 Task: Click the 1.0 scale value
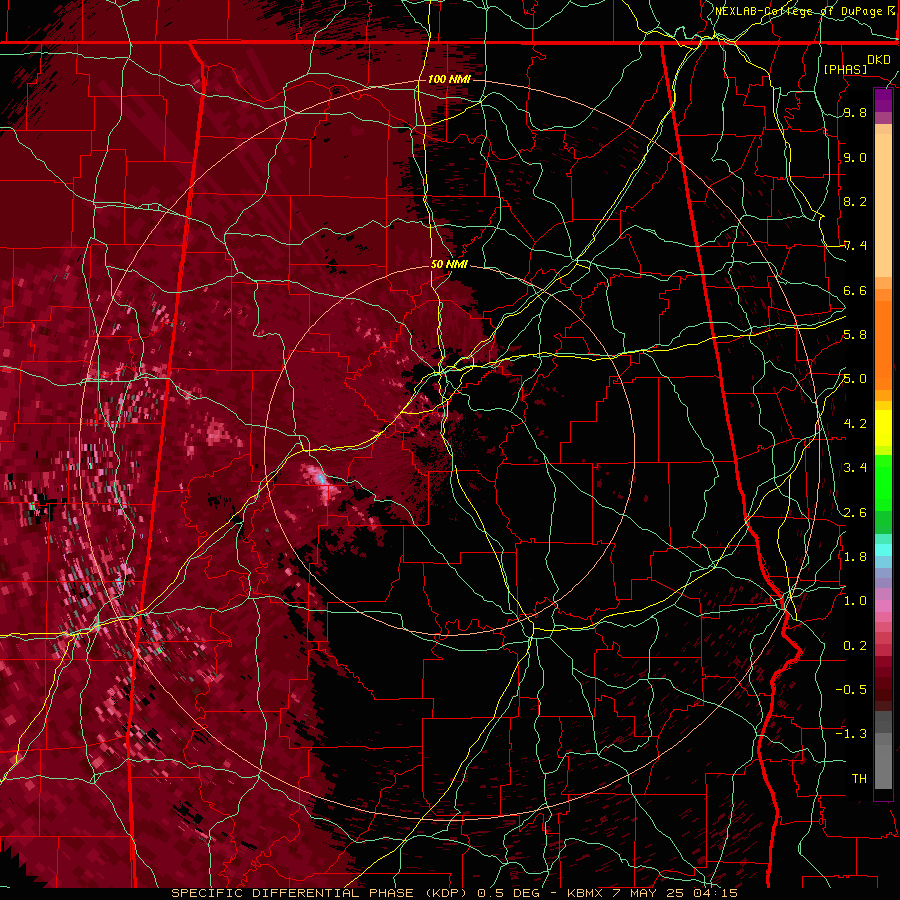[x=855, y=601]
